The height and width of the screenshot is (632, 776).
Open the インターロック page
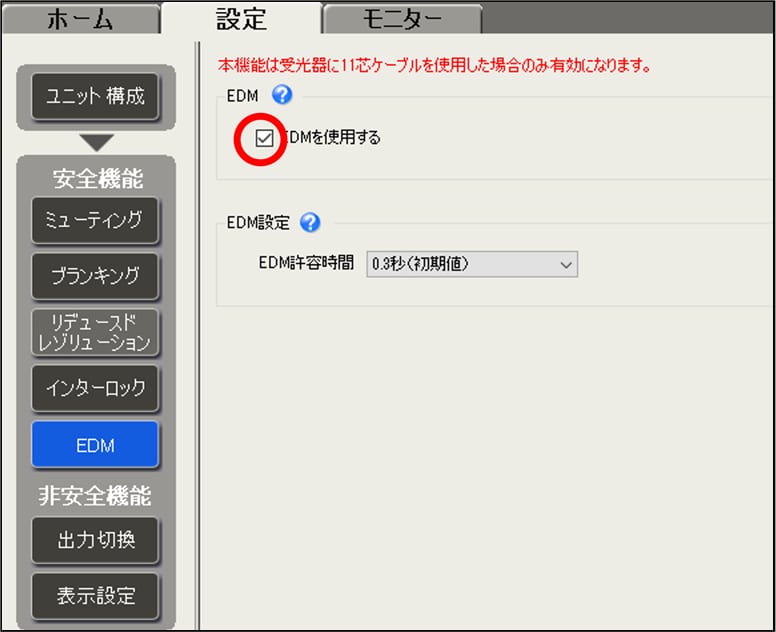tap(95, 388)
